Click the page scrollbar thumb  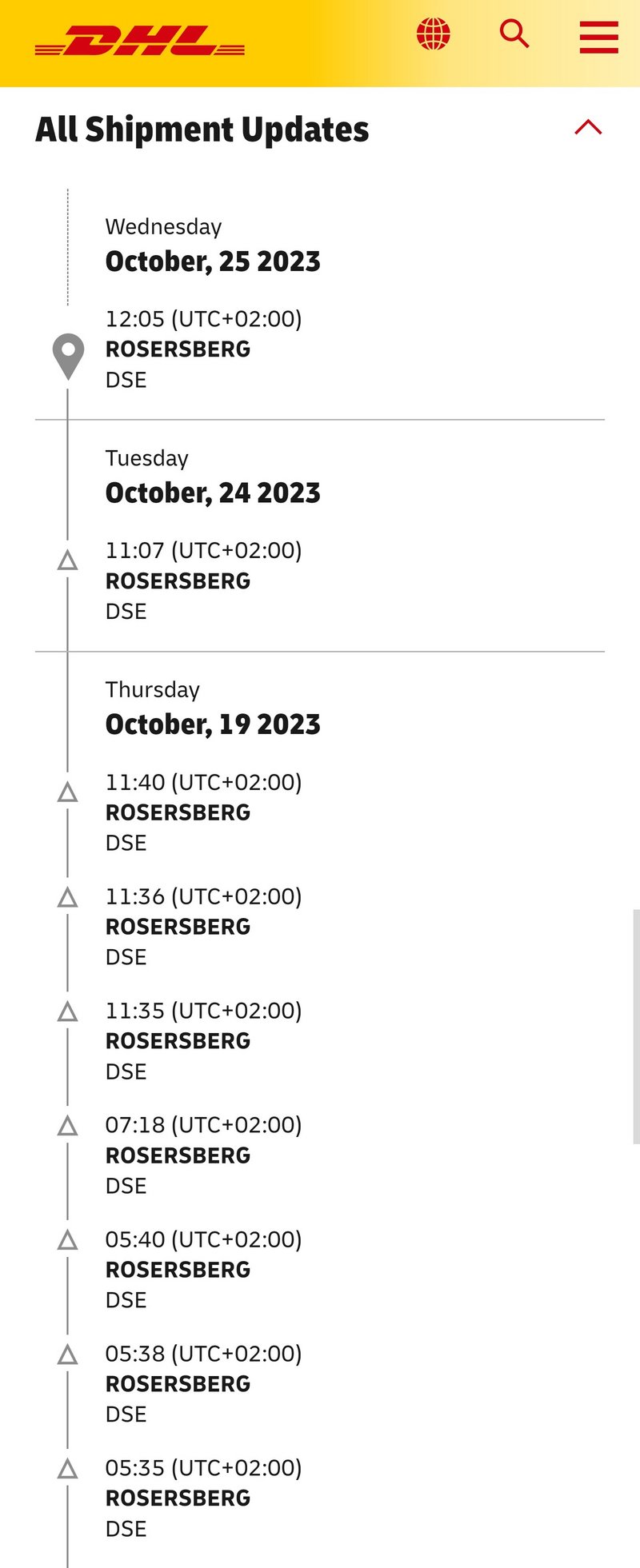coord(636,1026)
